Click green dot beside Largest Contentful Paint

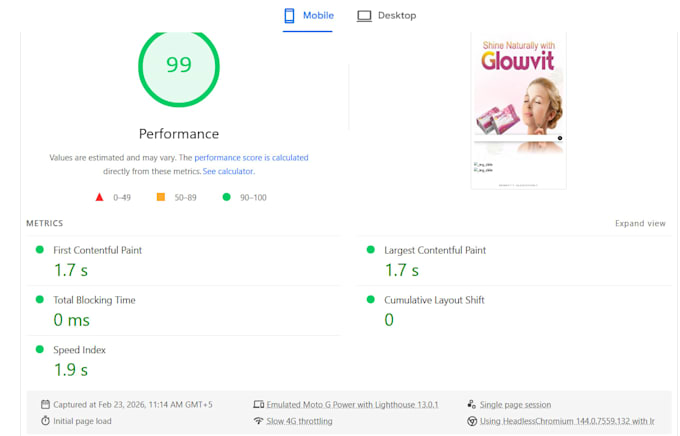click(370, 249)
